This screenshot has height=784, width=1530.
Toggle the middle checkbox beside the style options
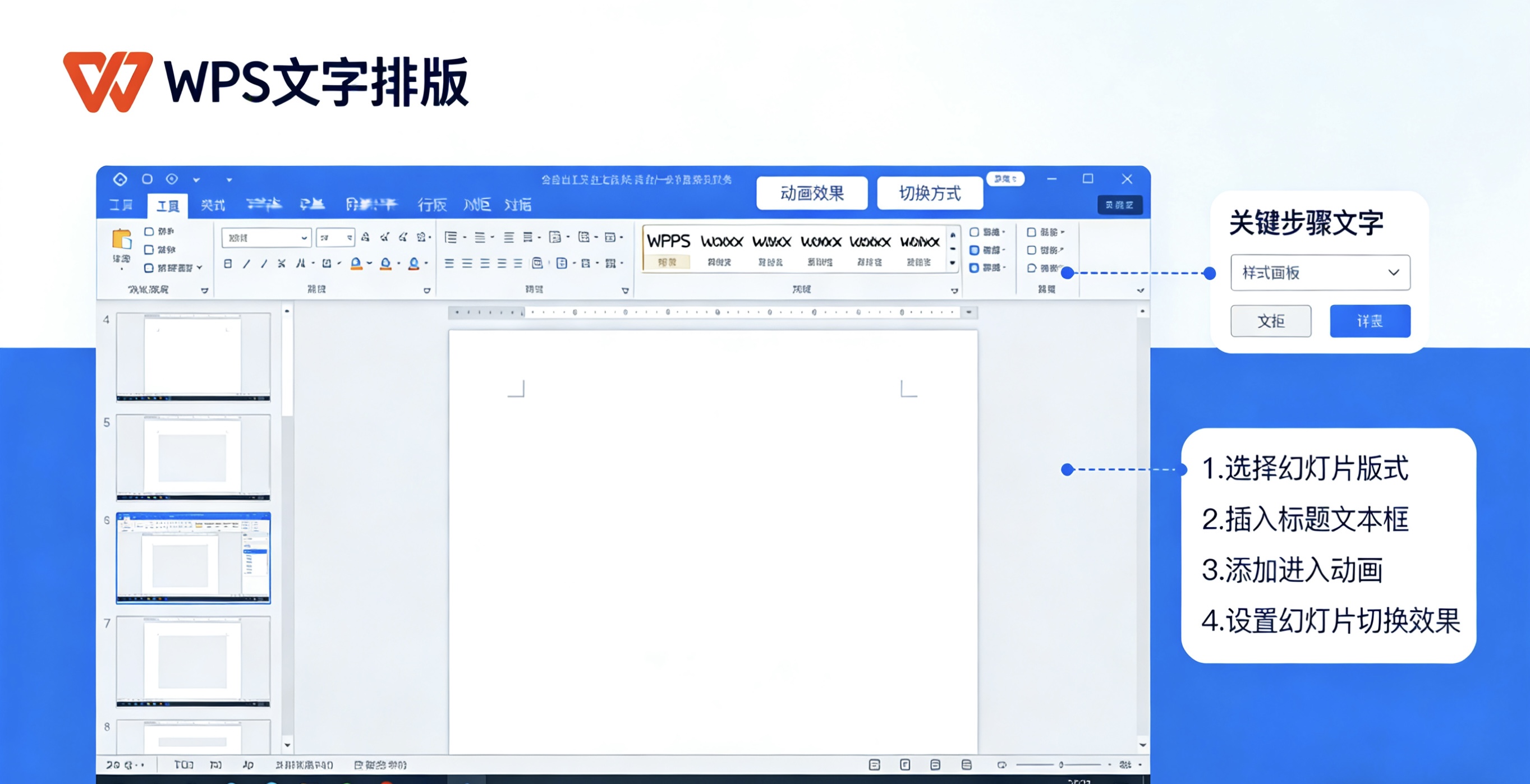pyautogui.click(x=974, y=250)
